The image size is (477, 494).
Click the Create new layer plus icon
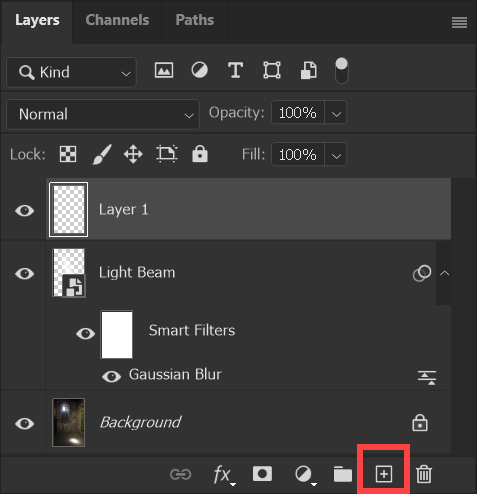(384, 474)
